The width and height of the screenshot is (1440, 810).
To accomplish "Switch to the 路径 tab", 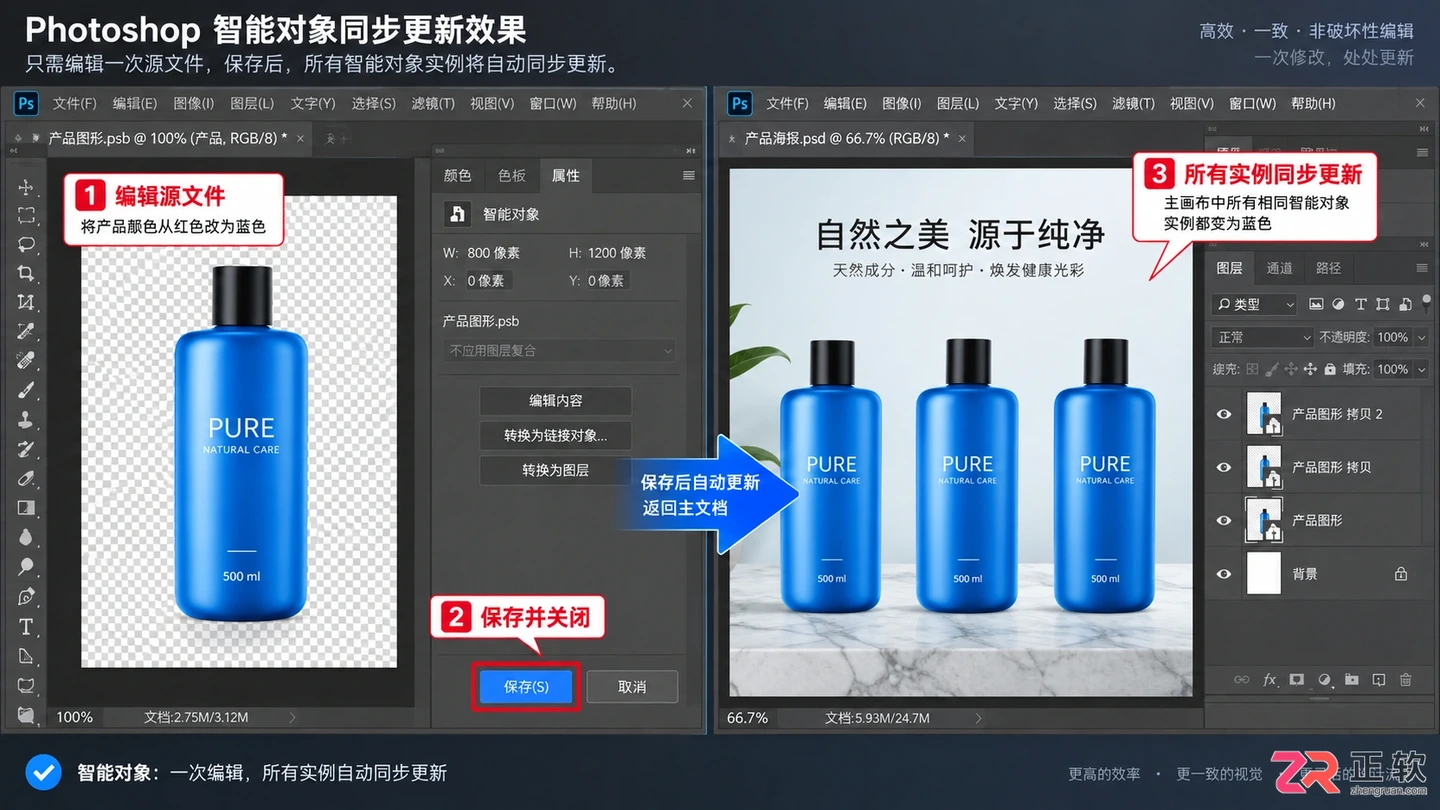I will [x=1328, y=268].
